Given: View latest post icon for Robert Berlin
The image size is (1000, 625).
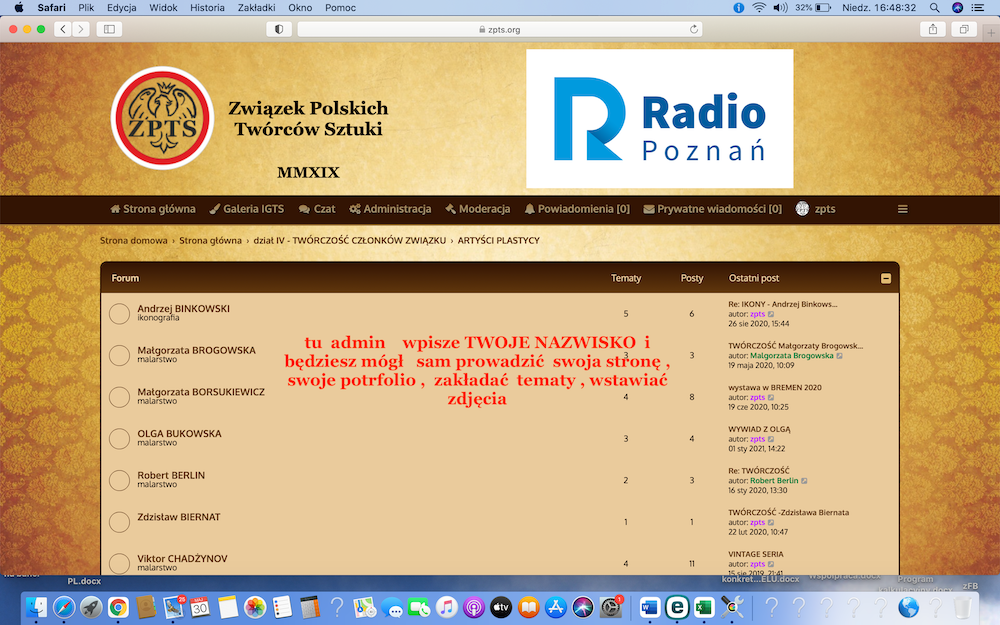Looking at the screenshot, I should 804,481.
